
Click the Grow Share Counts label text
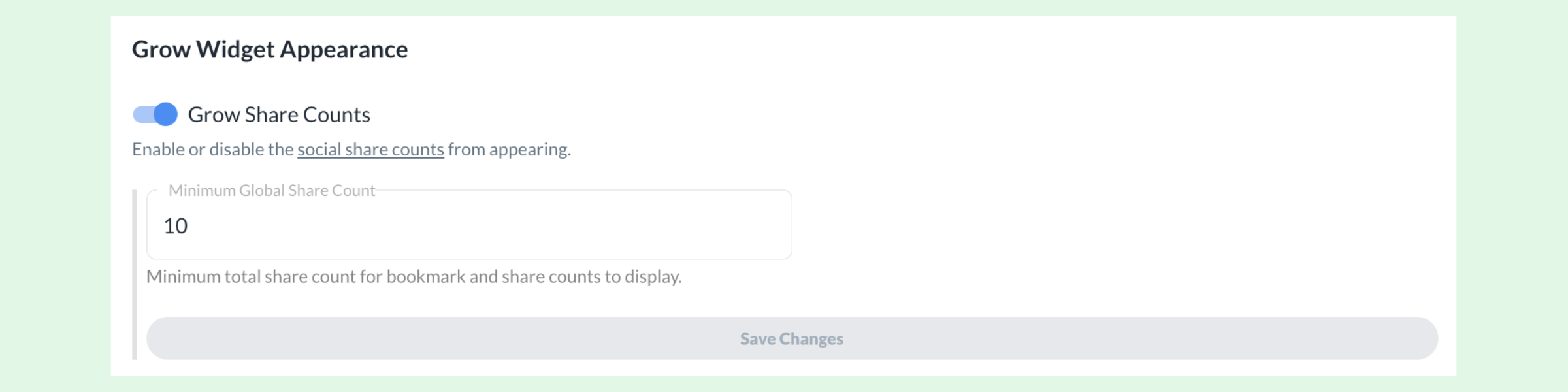pos(280,114)
